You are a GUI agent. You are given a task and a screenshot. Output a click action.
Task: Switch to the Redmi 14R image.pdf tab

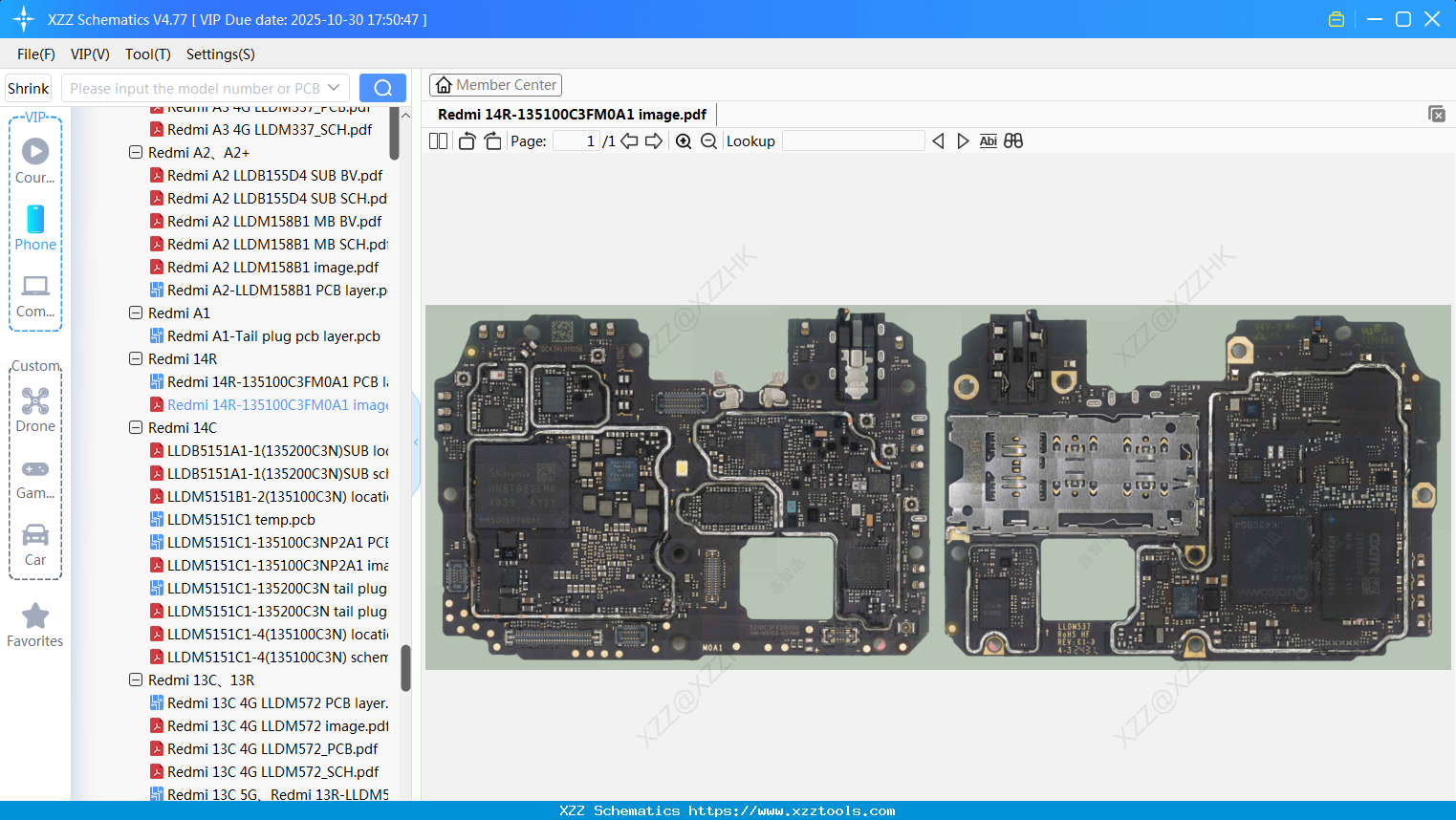(x=574, y=114)
